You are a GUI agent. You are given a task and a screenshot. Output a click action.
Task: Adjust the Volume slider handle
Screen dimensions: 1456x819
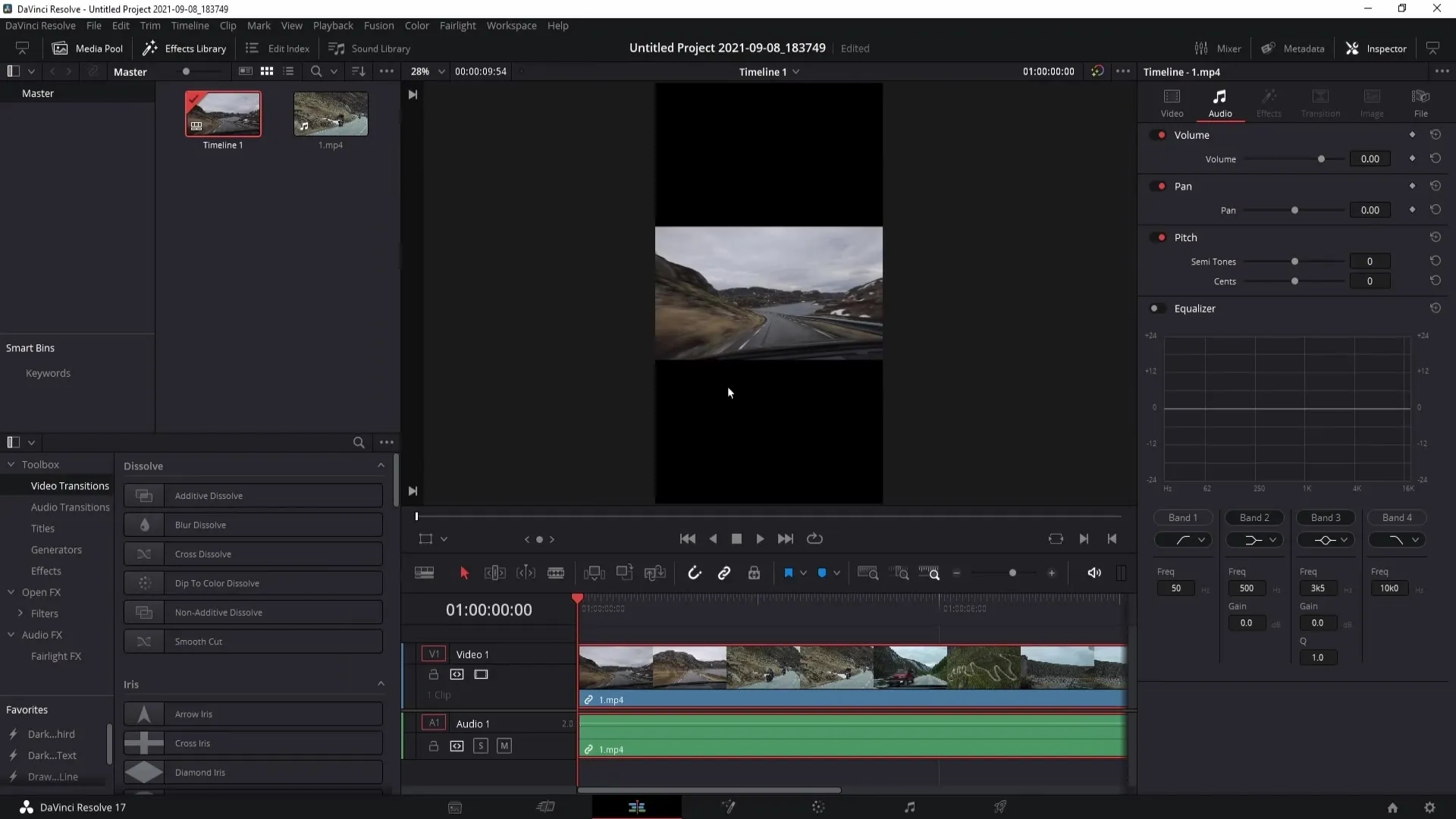(1321, 159)
